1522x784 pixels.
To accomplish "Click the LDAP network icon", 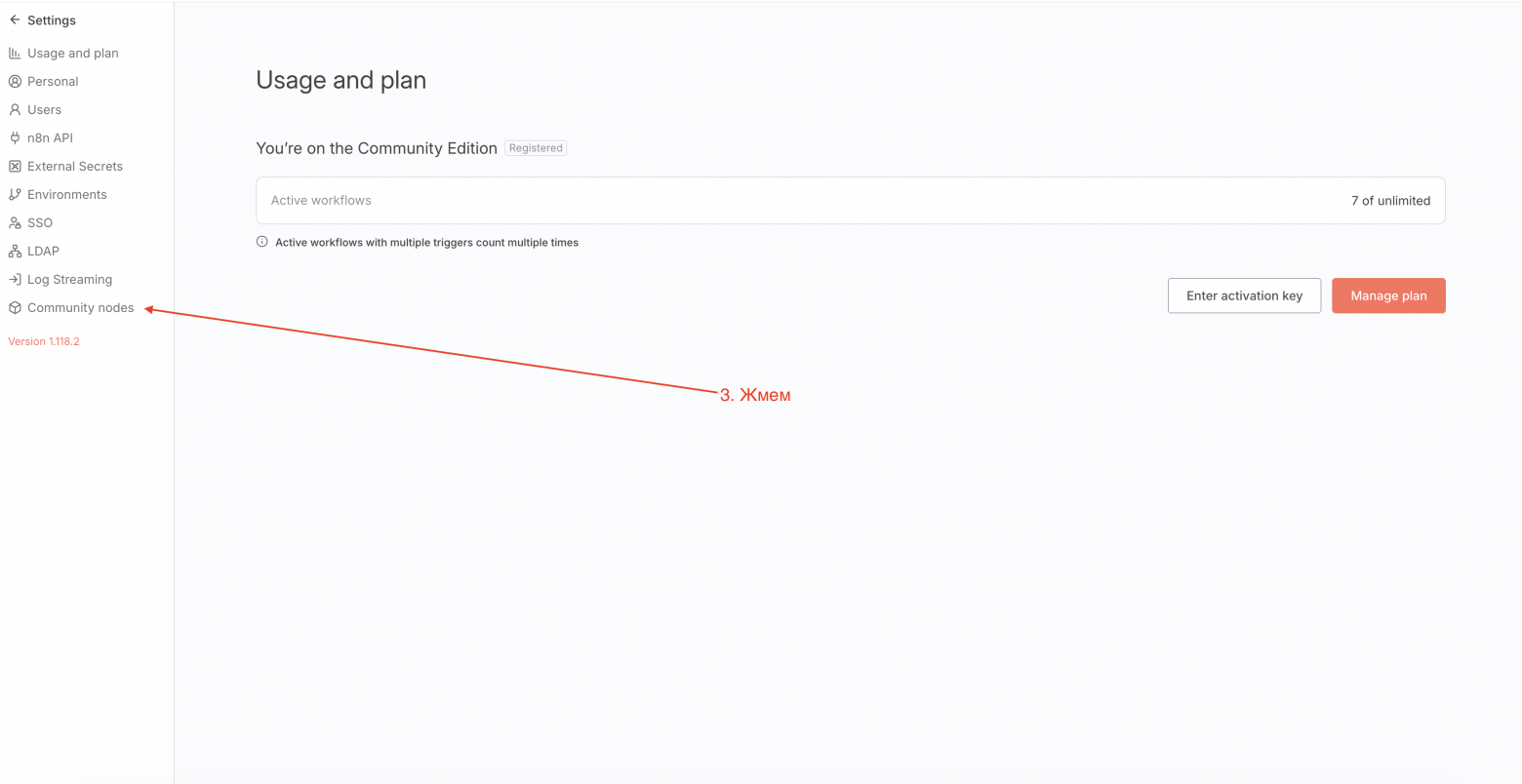I will [15, 251].
